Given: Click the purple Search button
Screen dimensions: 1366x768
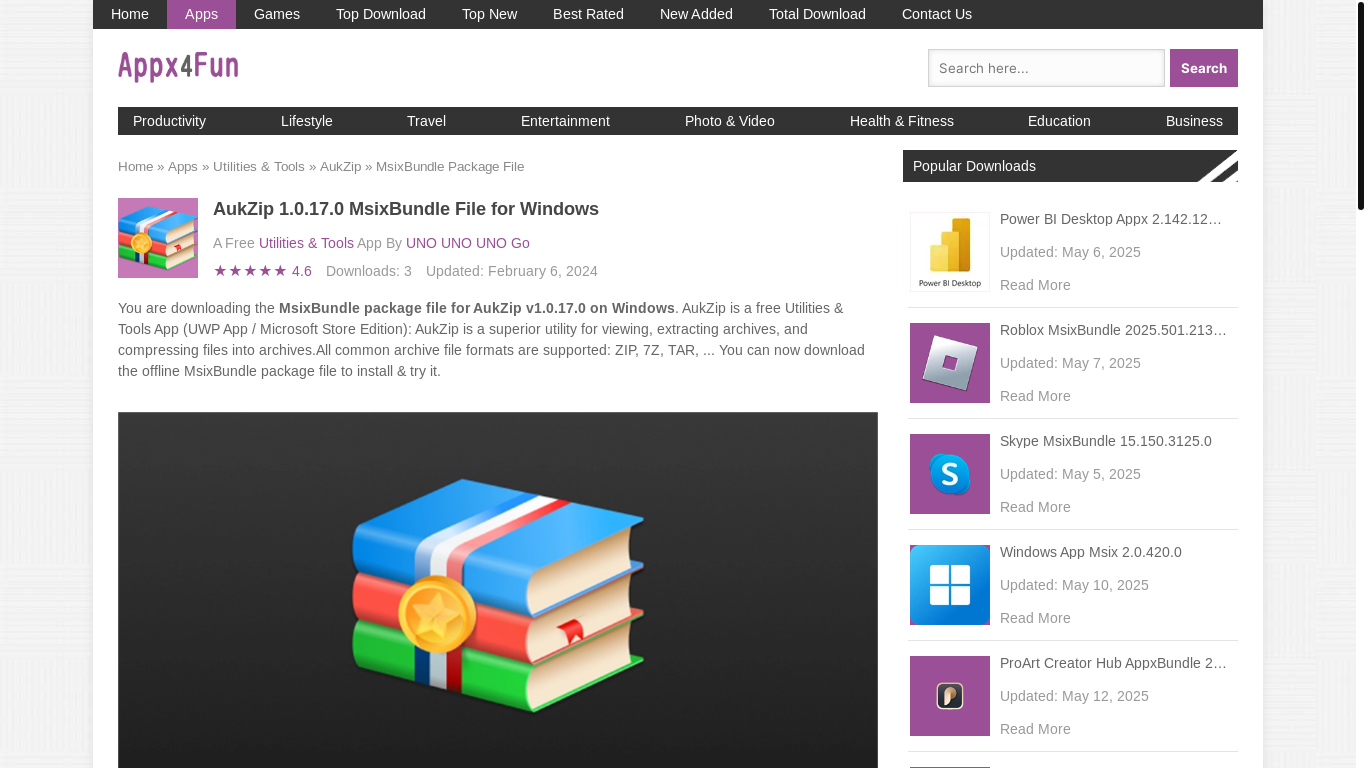Looking at the screenshot, I should (x=1204, y=68).
